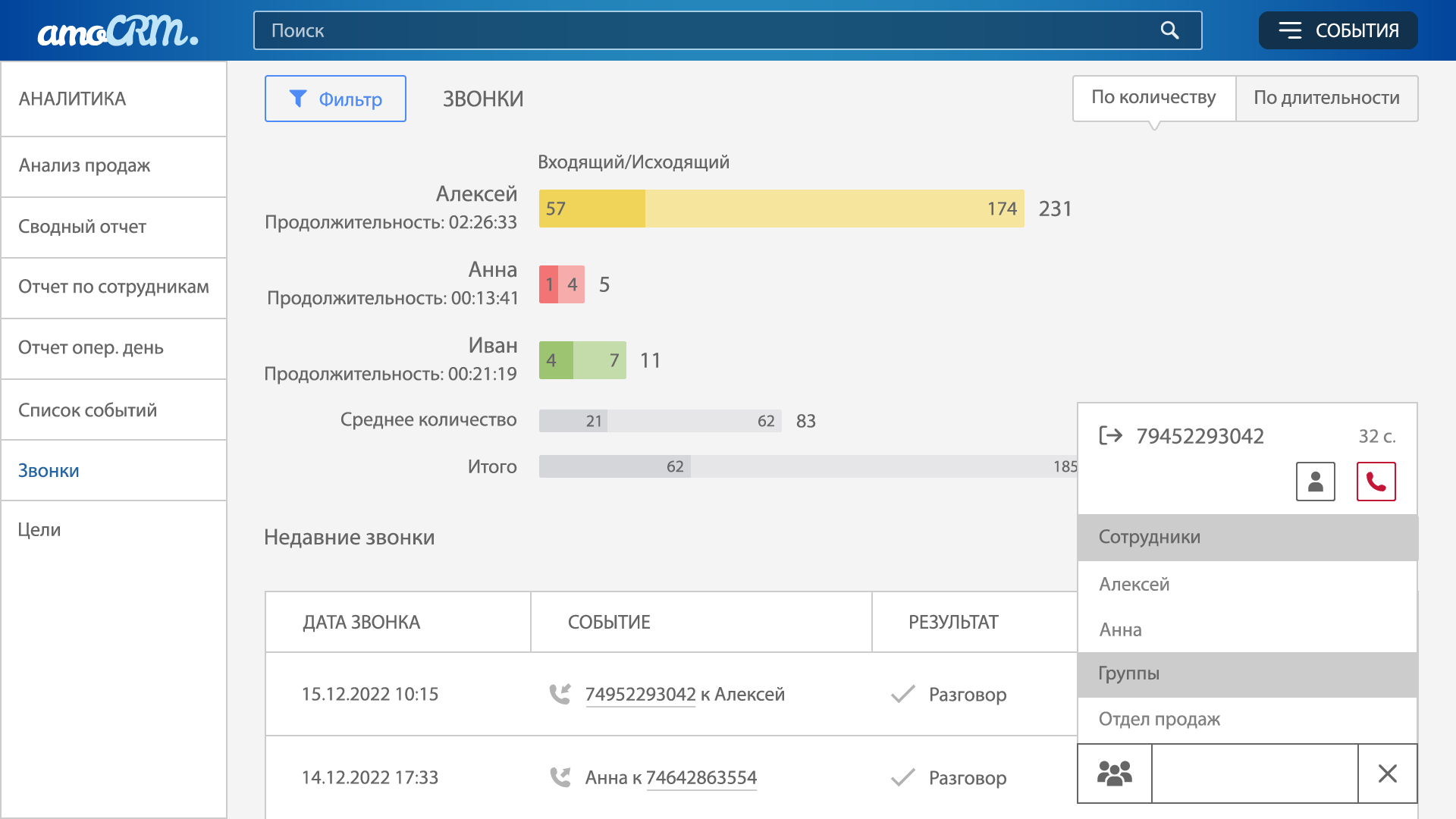Click Иван's green incoming bar 4
This screenshot has height=819, width=1456.
coord(556,360)
